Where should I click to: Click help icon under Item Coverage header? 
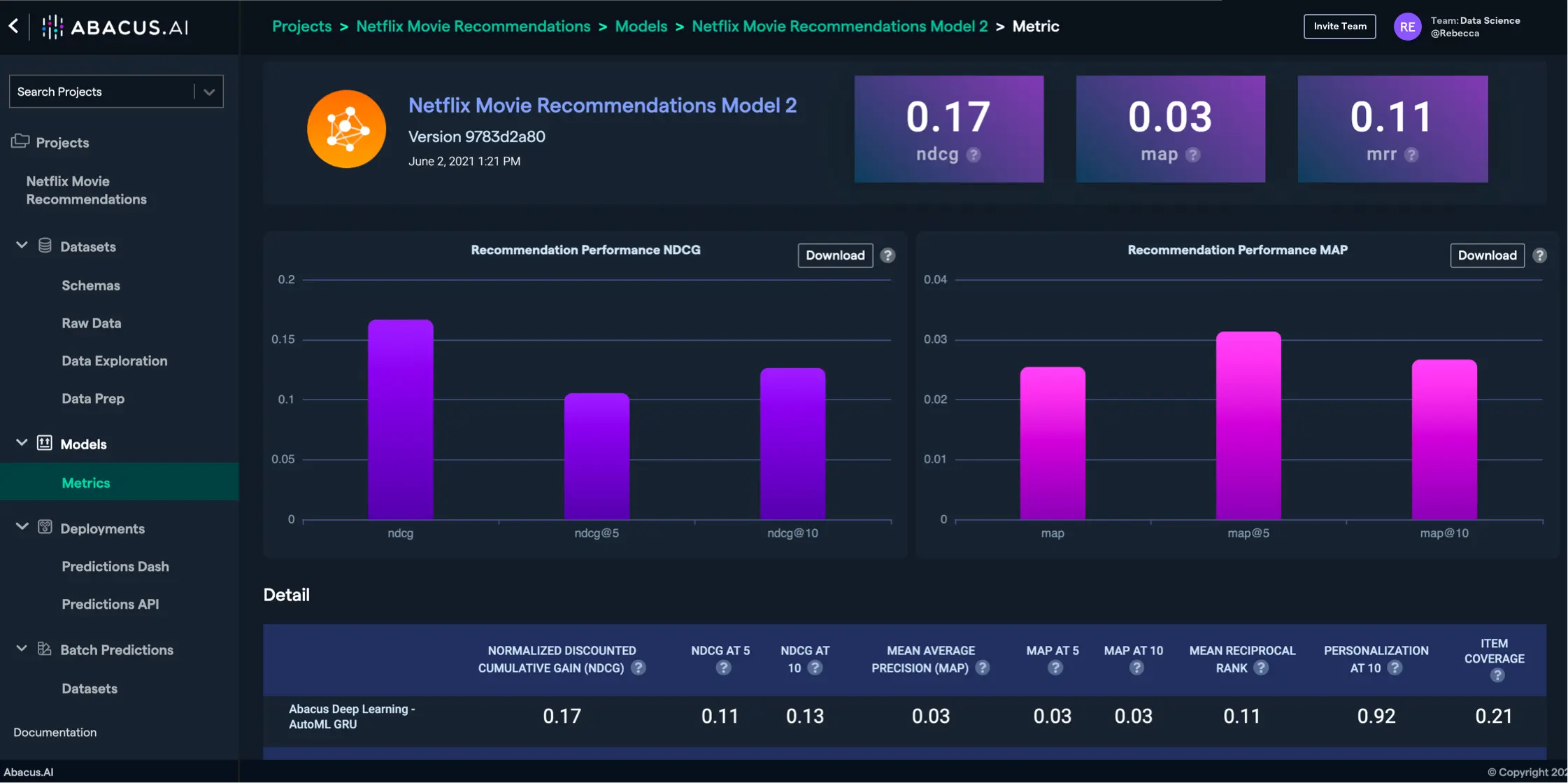pyautogui.click(x=1497, y=675)
